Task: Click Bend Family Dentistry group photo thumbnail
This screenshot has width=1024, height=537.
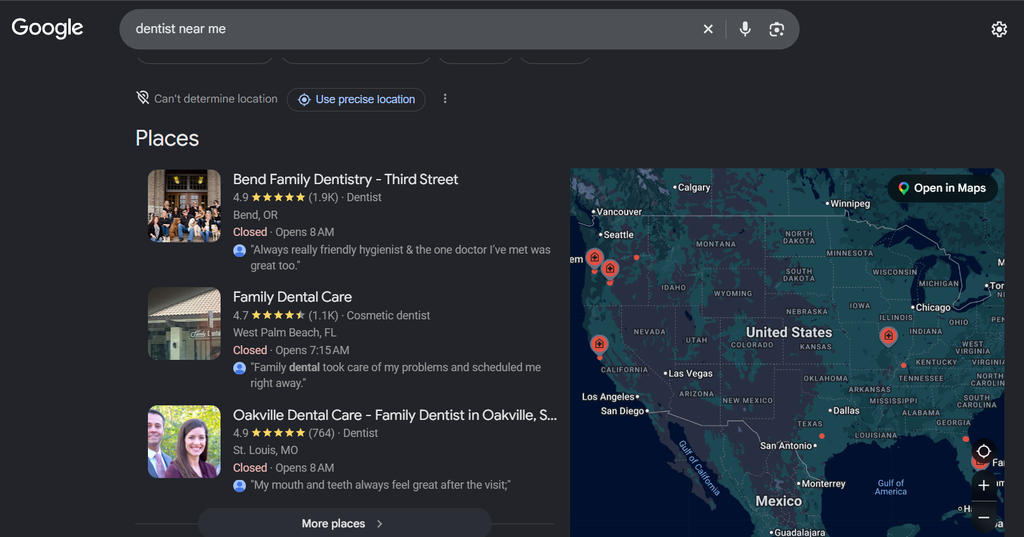Action: coord(184,206)
